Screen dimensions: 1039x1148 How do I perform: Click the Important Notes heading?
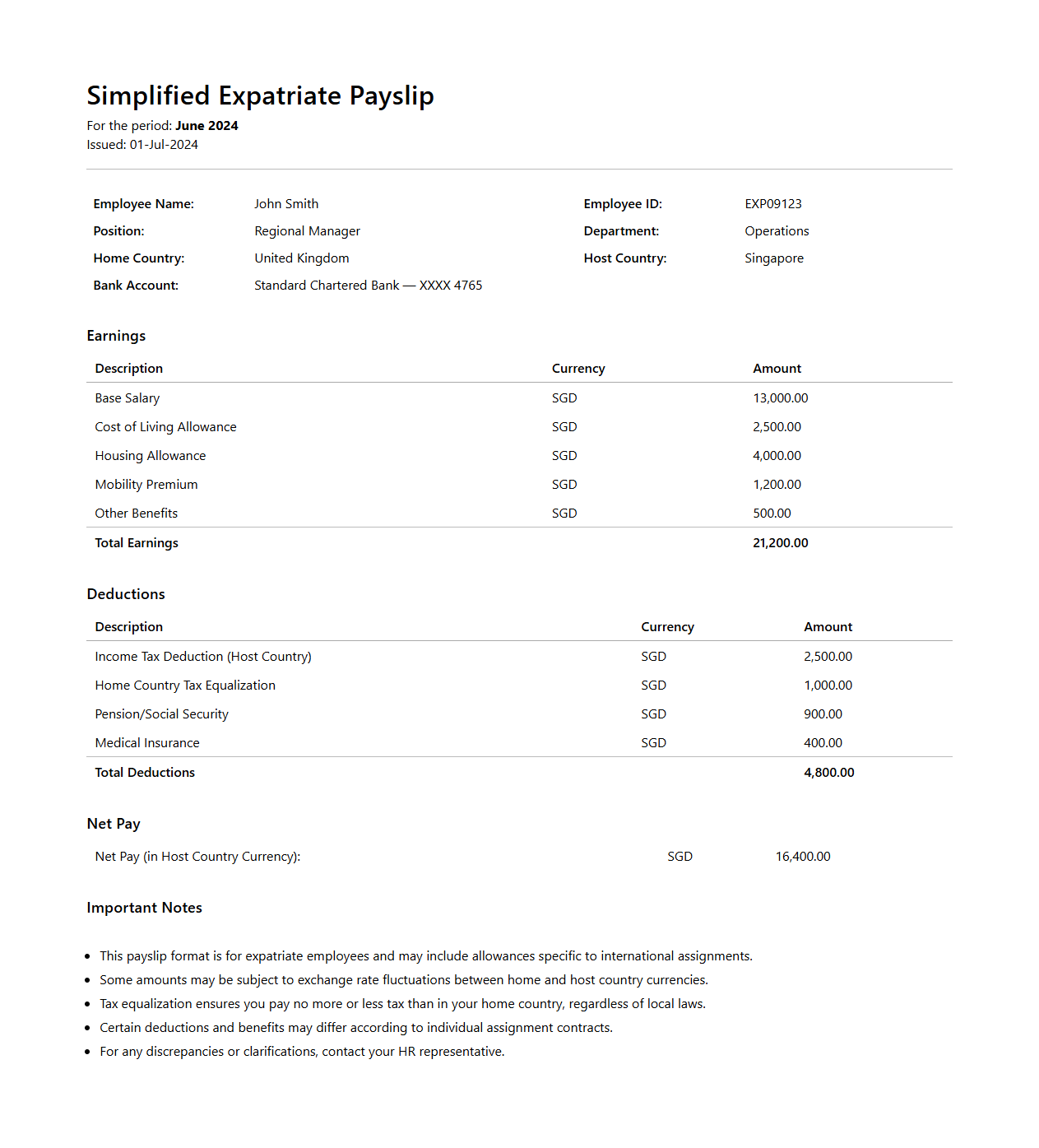tap(144, 908)
